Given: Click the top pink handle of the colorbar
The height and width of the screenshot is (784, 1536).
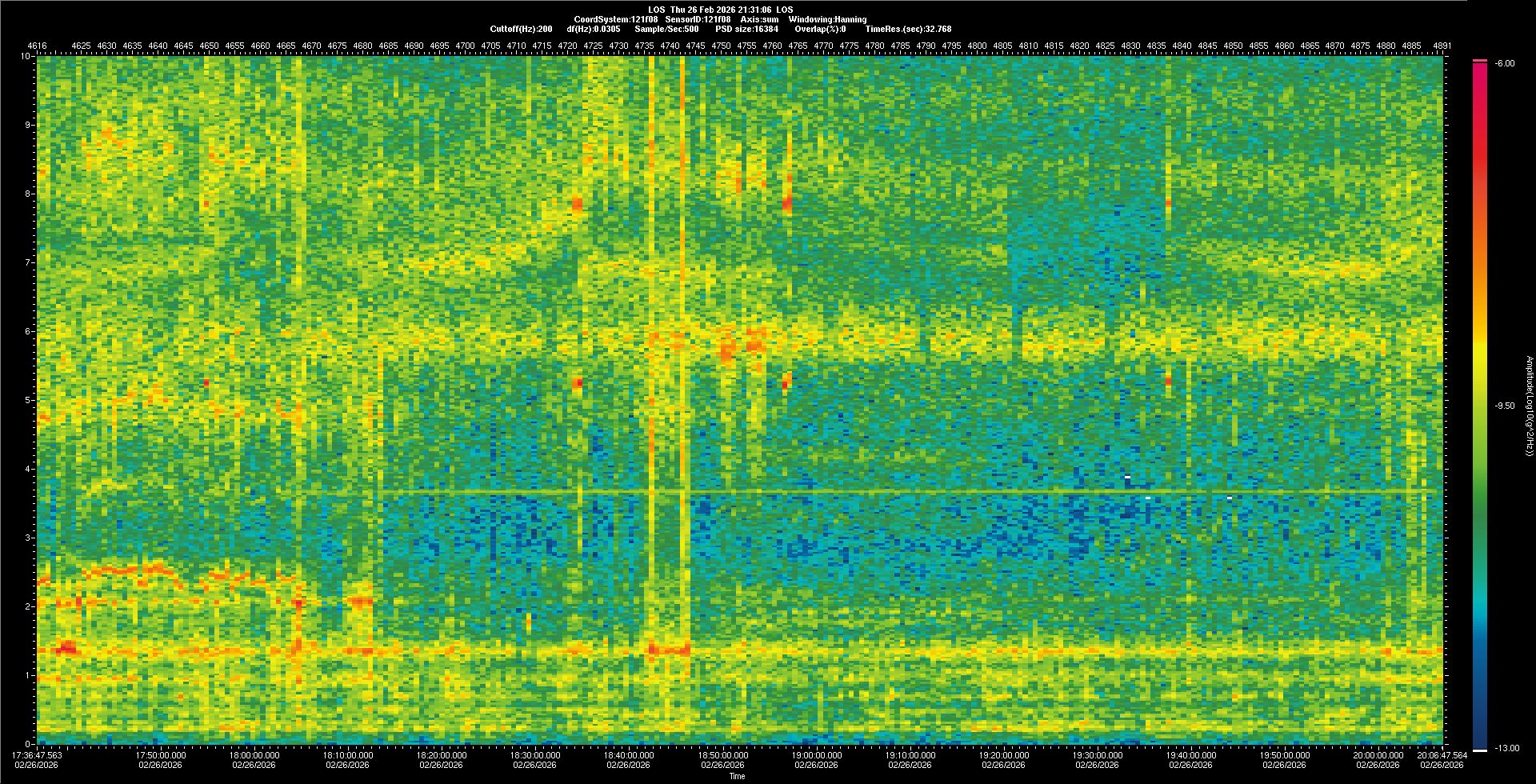Looking at the screenshot, I should click(1479, 61).
